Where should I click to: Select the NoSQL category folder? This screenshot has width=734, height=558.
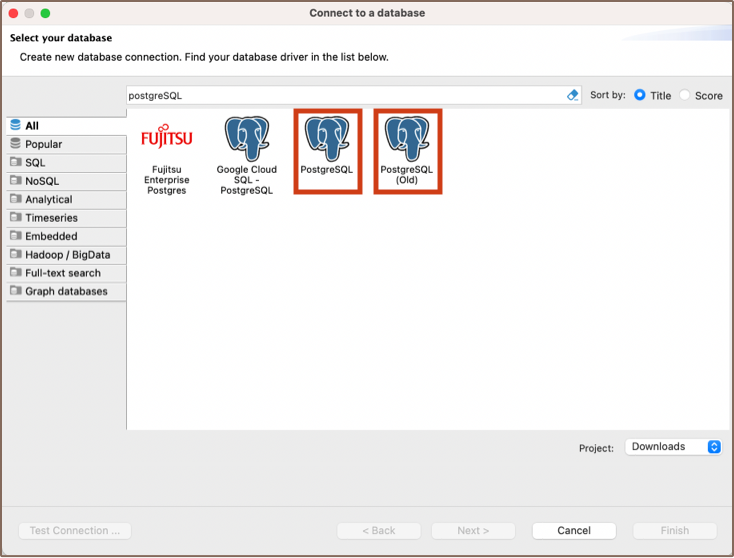point(42,181)
